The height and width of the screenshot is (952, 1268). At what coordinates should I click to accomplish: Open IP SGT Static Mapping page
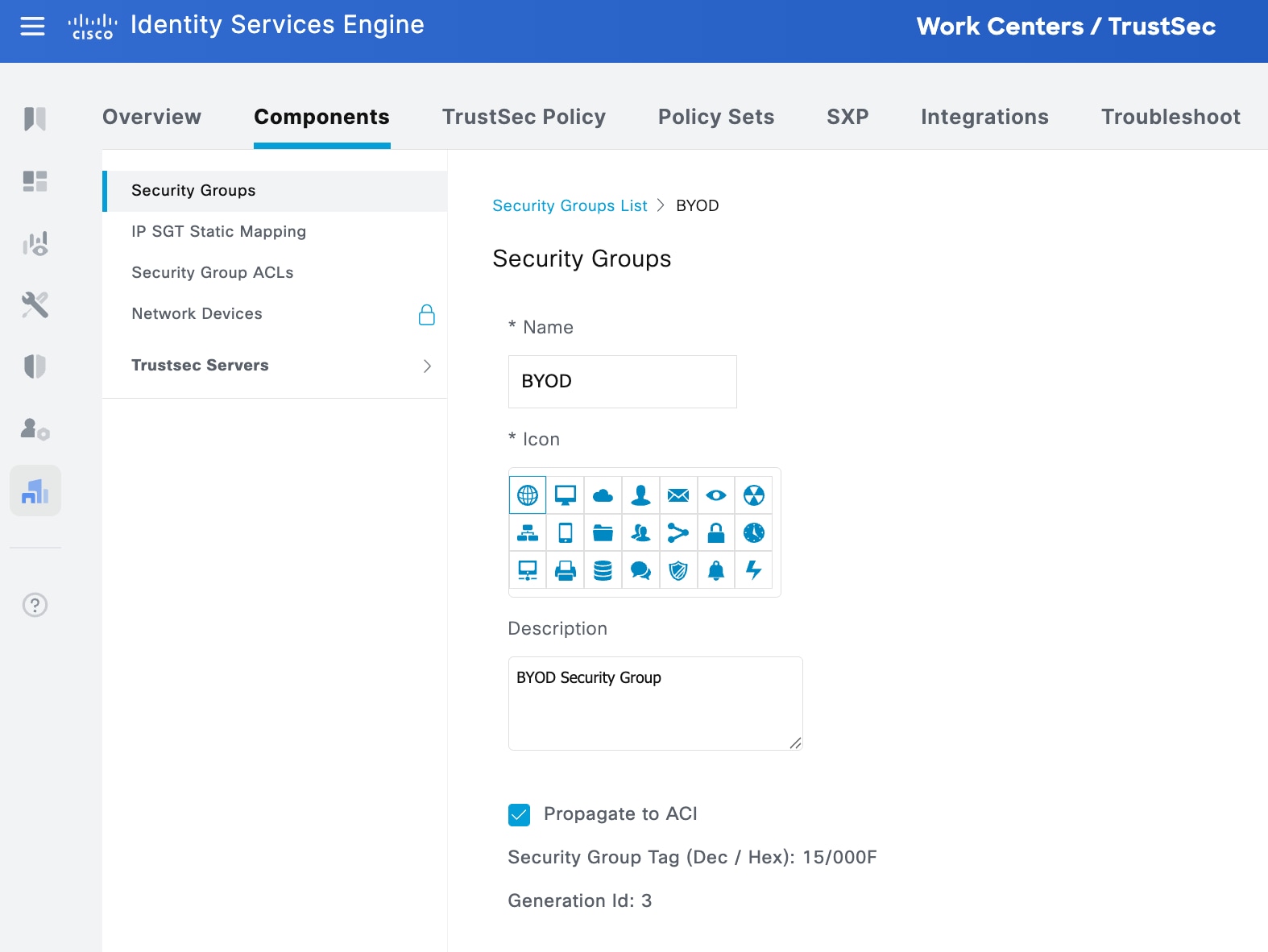point(218,231)
